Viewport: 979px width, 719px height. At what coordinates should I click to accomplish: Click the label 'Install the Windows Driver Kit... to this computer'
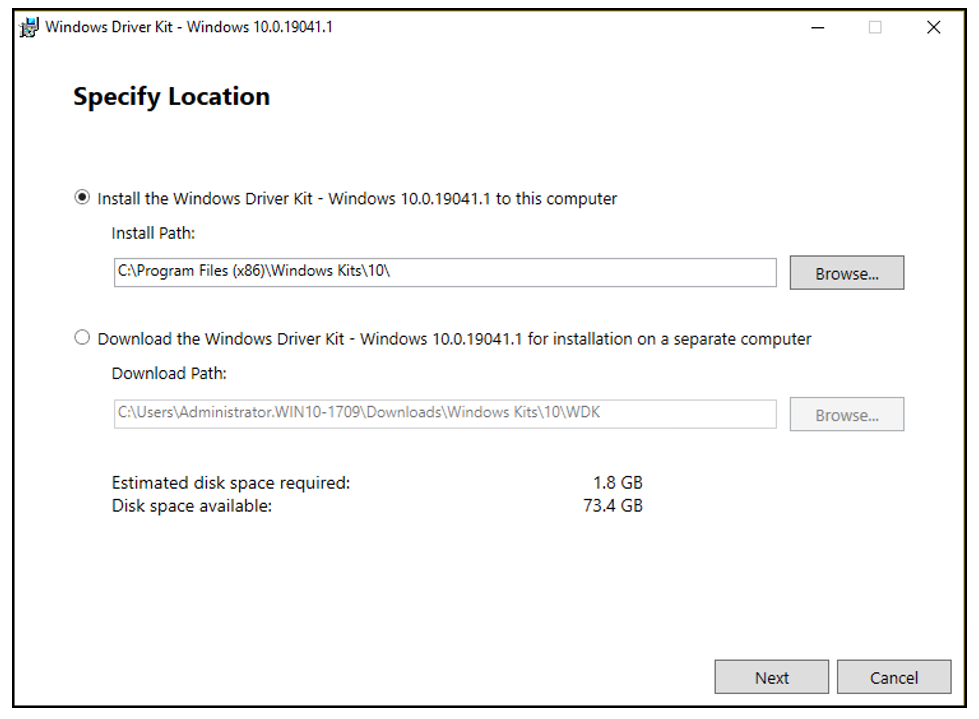357,198
